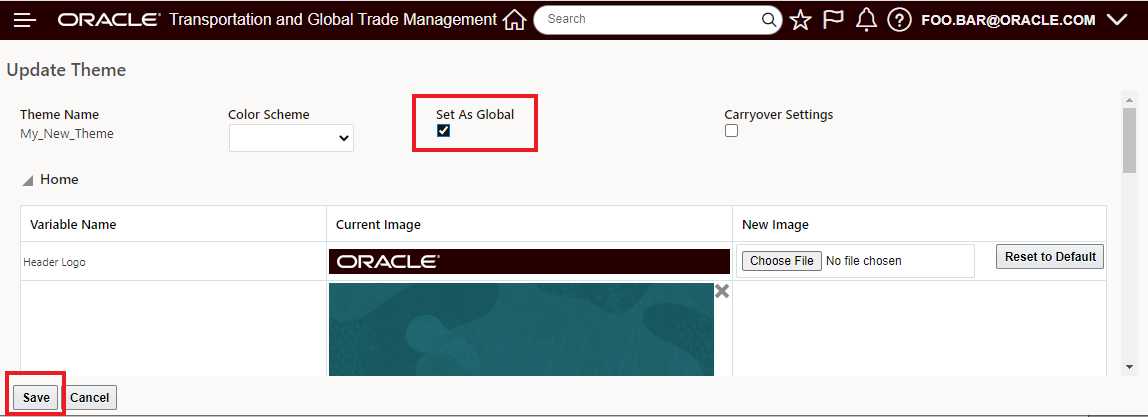The height and width of the screenshot is (417, 1148).
Task: Open notifications bell icon
Action: (x=866, y=20)
